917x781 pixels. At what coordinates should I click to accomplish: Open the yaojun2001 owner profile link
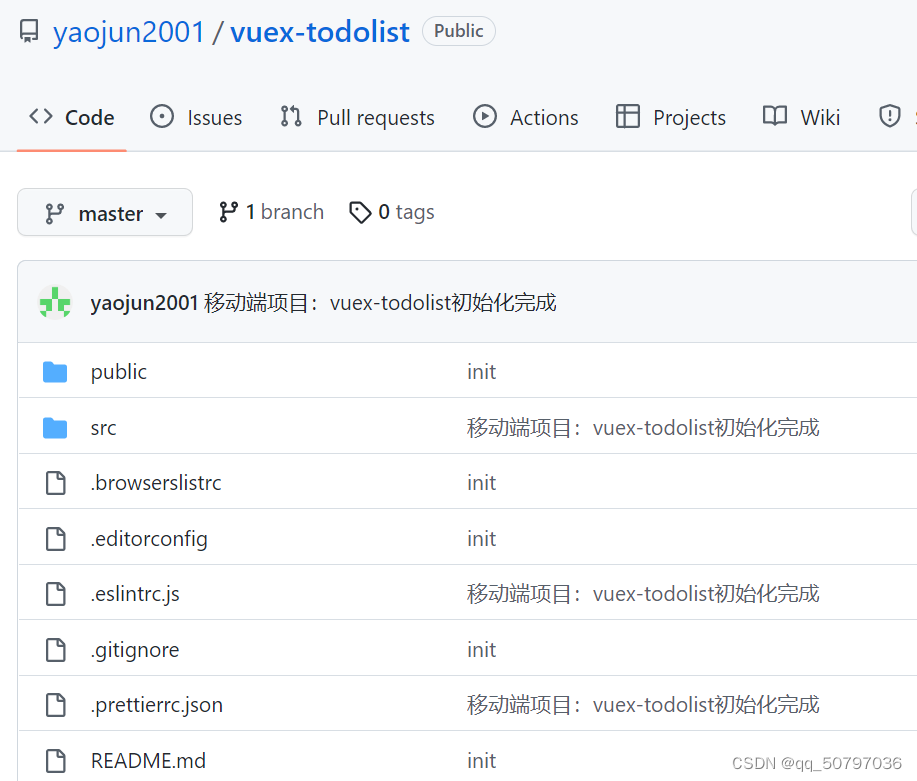(129, 32)
